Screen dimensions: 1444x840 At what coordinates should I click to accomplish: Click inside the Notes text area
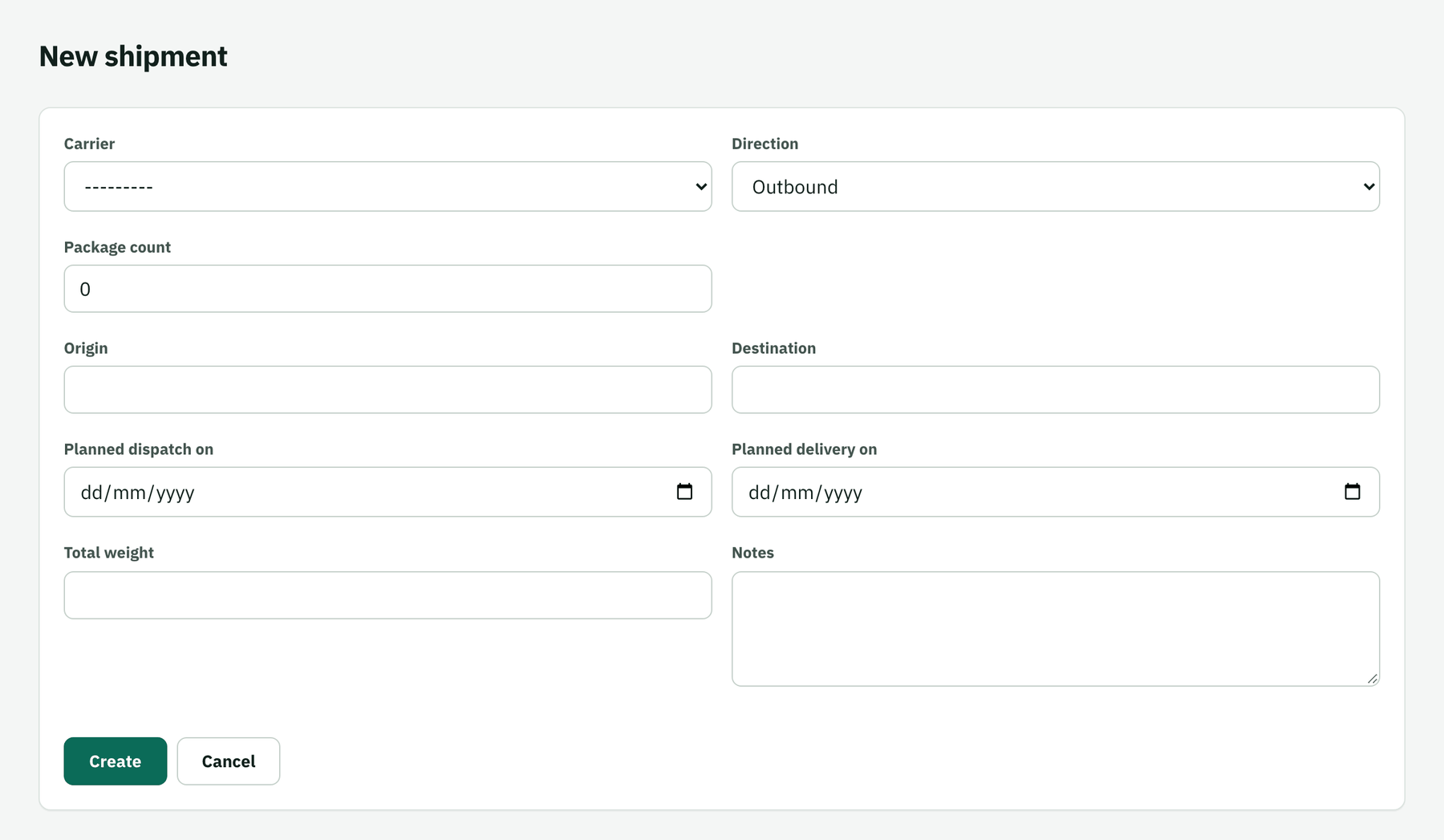[1056, 629]
